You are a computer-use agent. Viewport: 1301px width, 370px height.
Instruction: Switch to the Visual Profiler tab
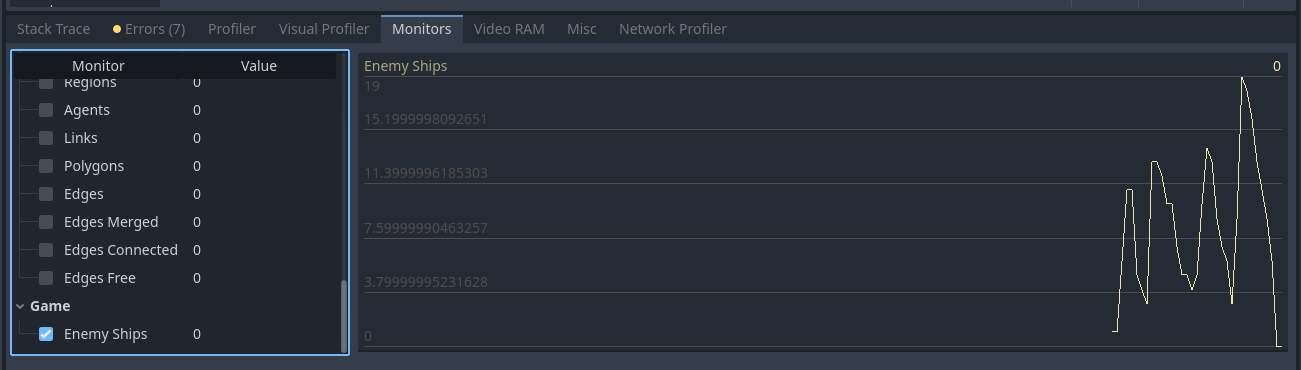[x=324, y=29]
